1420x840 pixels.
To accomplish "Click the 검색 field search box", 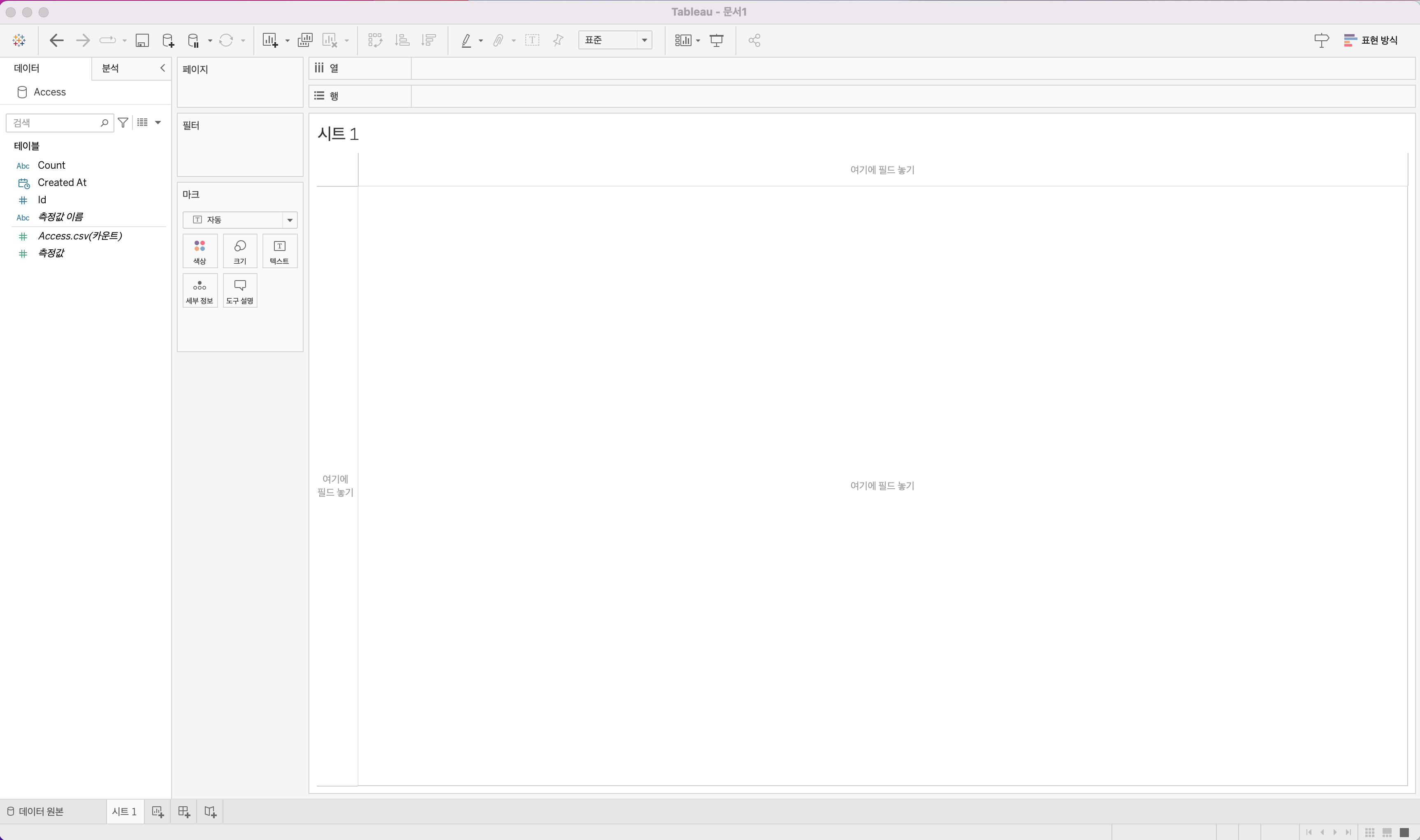I will click(59, 123).
